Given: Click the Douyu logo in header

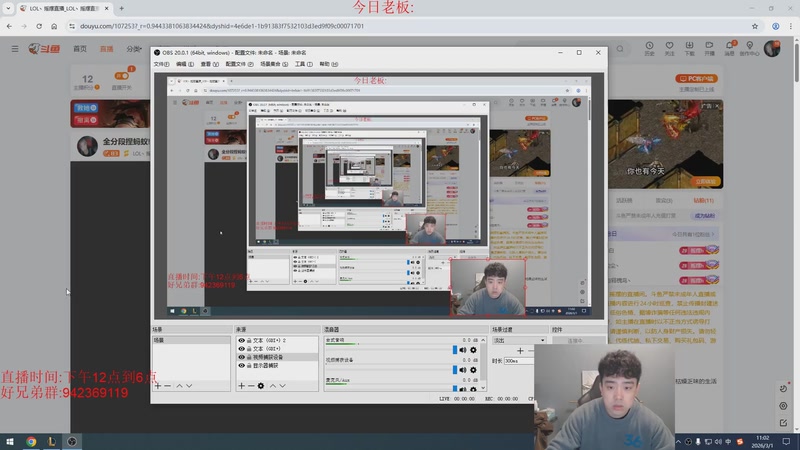Looking at the screenshot, I should [44, 48].
